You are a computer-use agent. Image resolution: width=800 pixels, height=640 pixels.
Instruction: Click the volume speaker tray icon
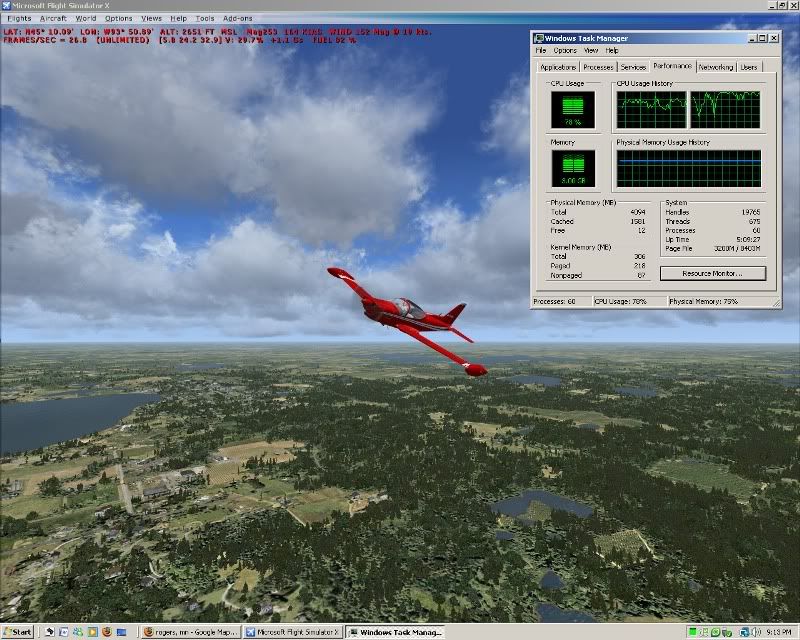(756, 632)
